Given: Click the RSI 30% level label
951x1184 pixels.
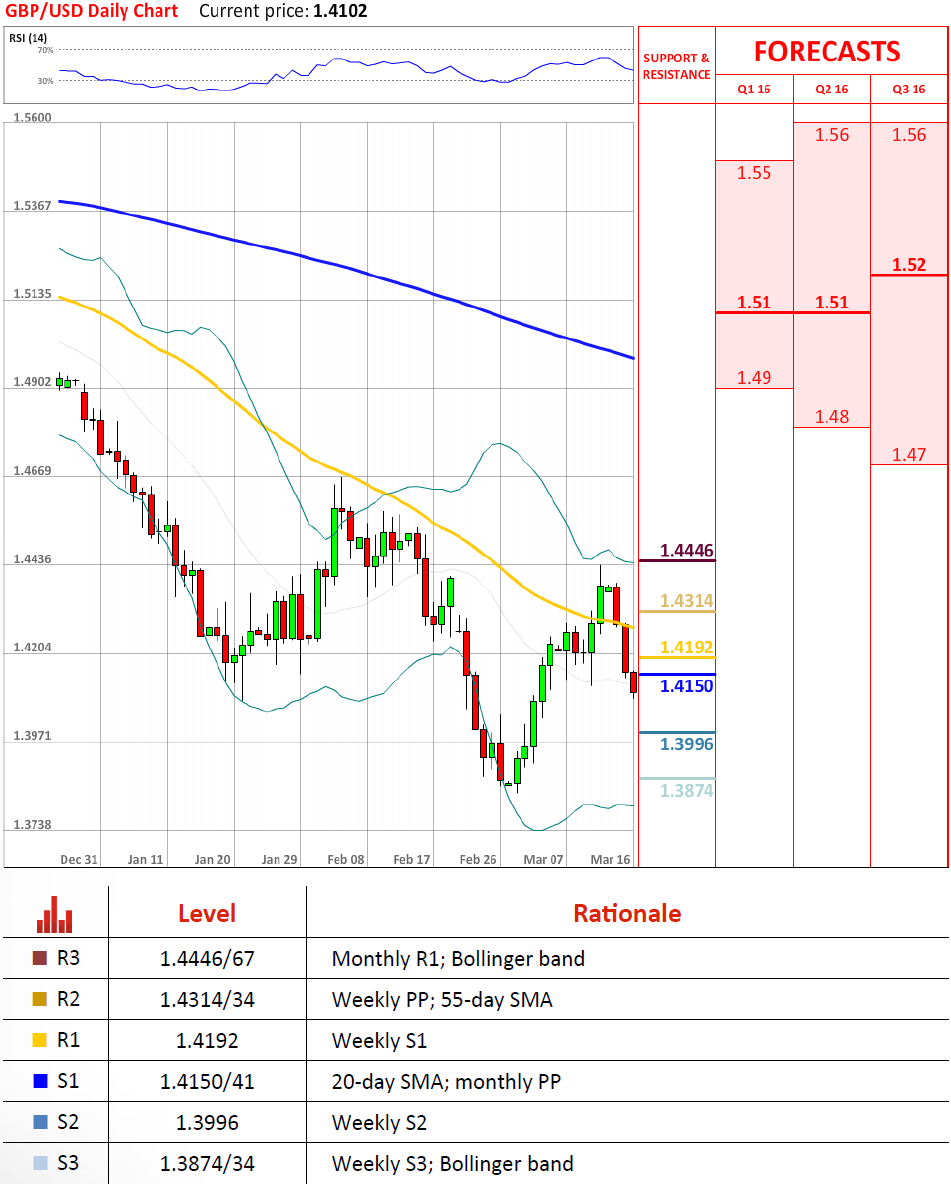Looking at the screenshot, I should pyautogui.click(x=45, y=81).
